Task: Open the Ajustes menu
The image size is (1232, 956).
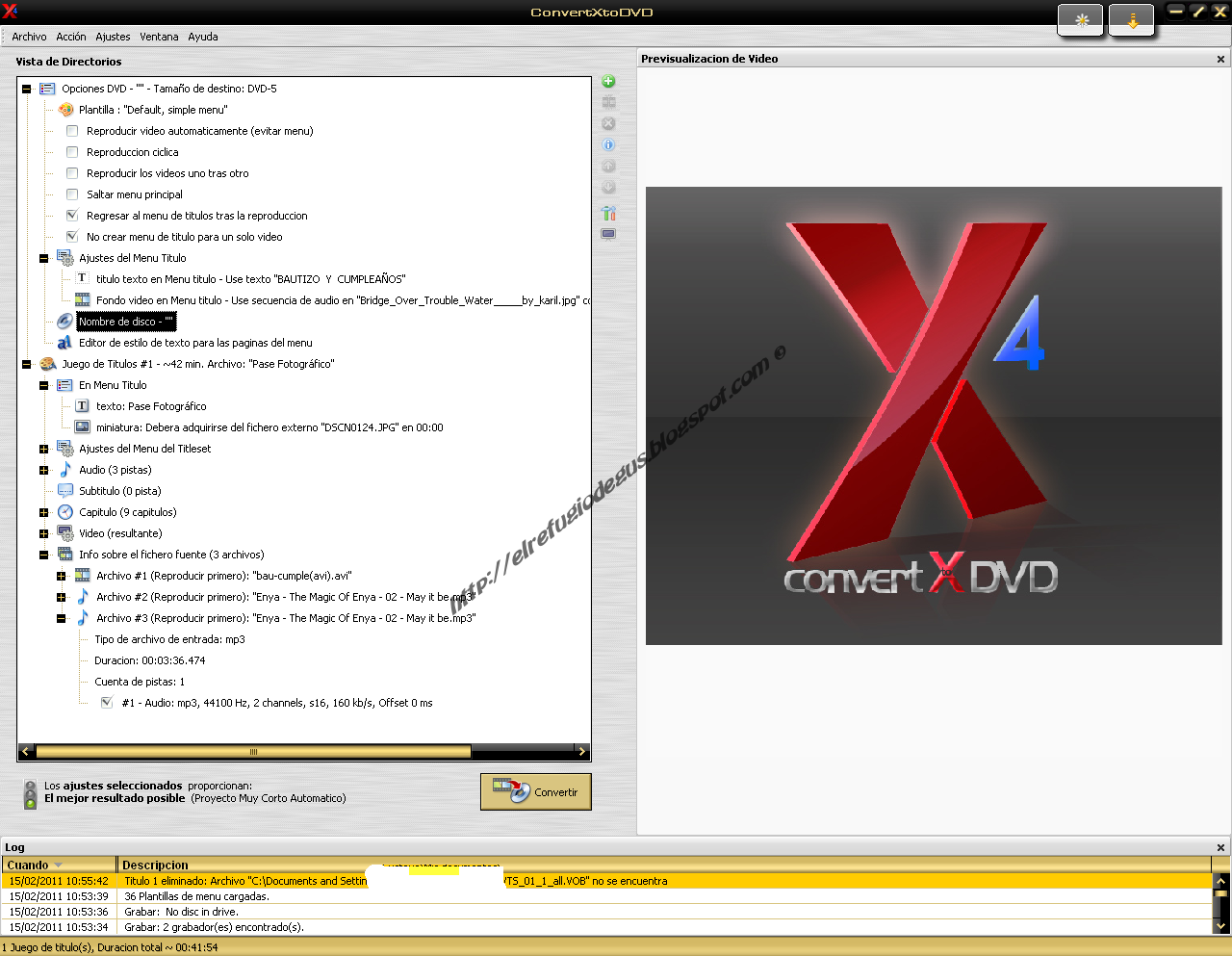Action: coord(113,37)
